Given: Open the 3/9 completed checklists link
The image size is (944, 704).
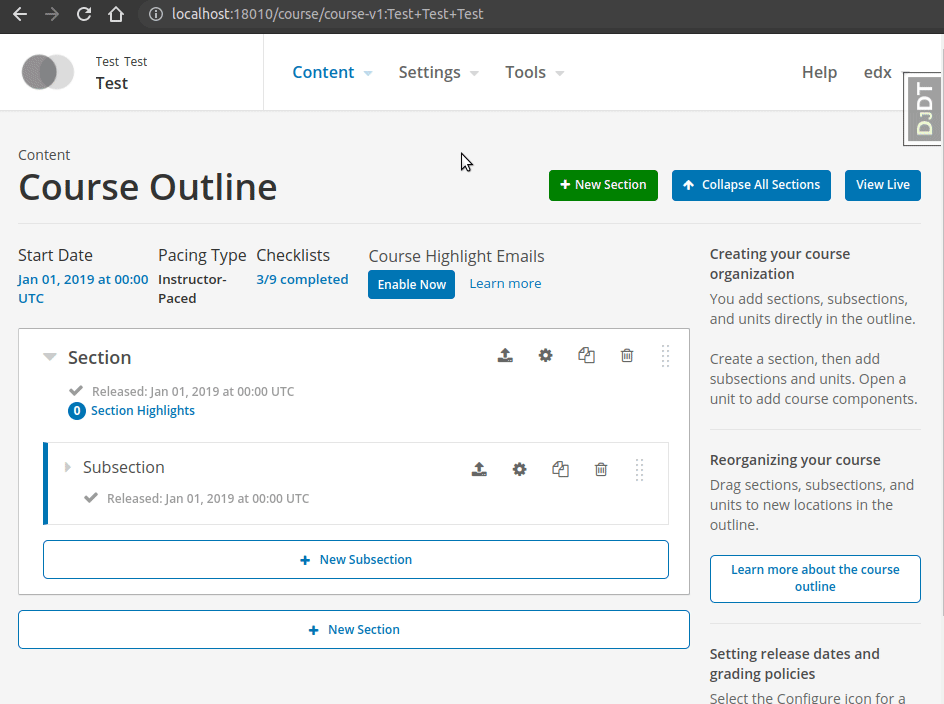Looking at the screenshot, I should click(x=302, y=279).
